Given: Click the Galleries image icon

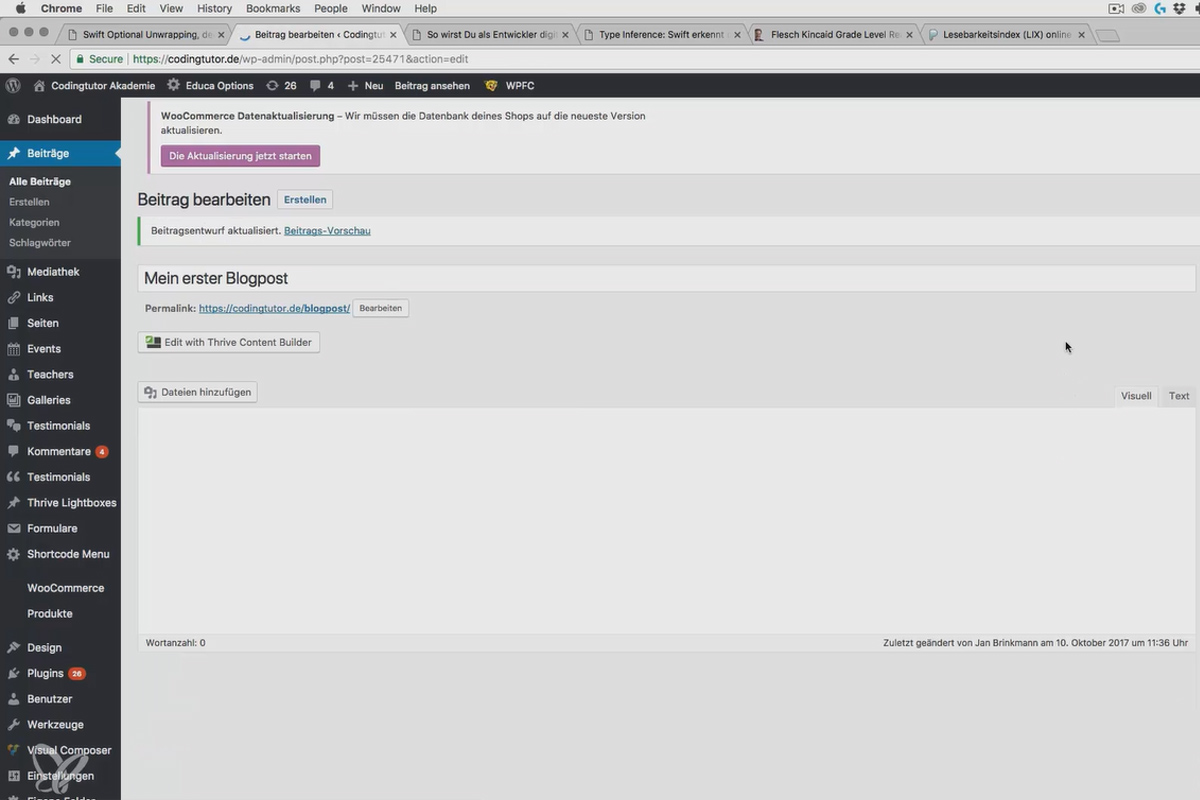Looking at the screenshot, I should pos(14,400).
